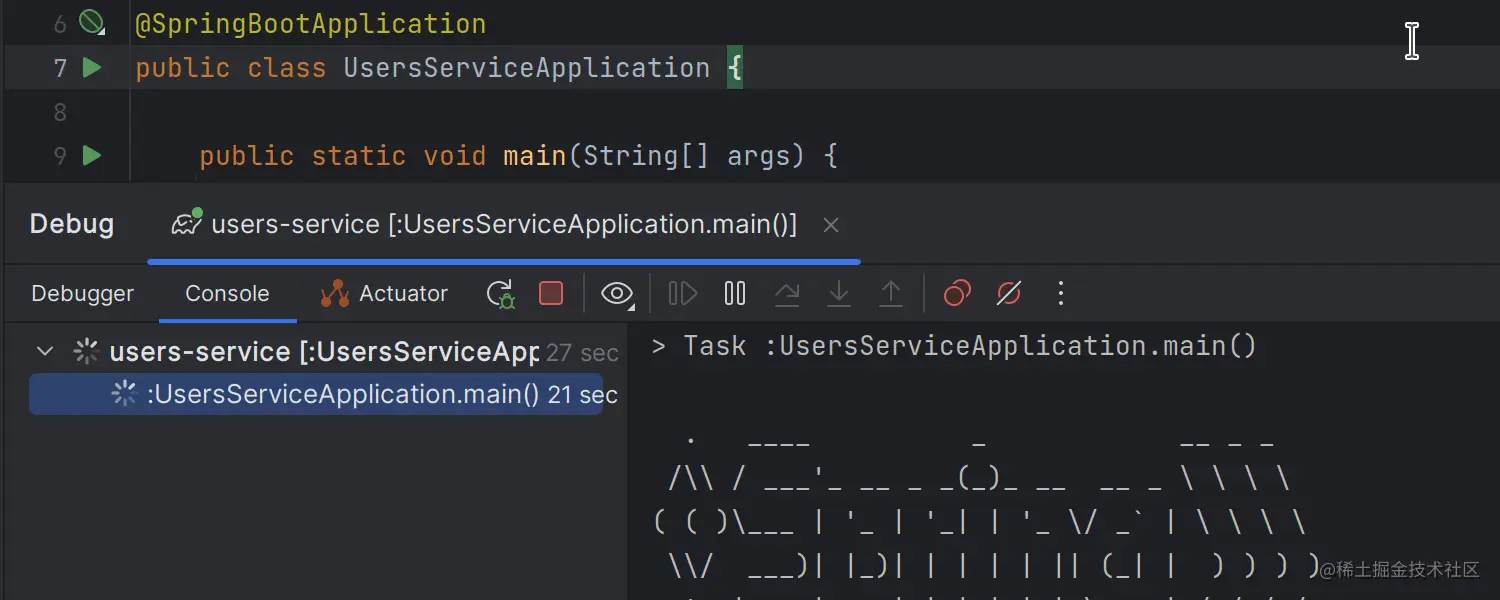Run the class from line 7 gutter arrow
1500x600 pixels.
pyautogui.click(x=92, y=68)
